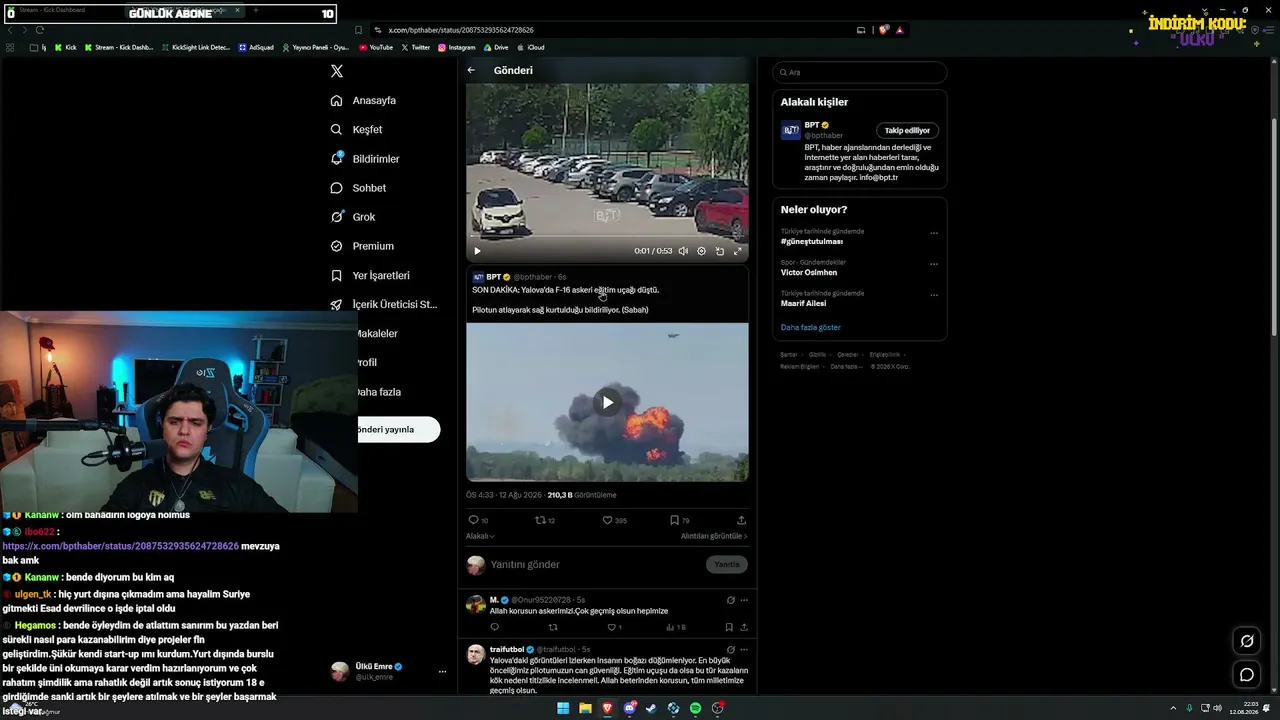1280x720 pixels.
Task: Go to Anasayfa in the sidebar
Action: [363, 101]
